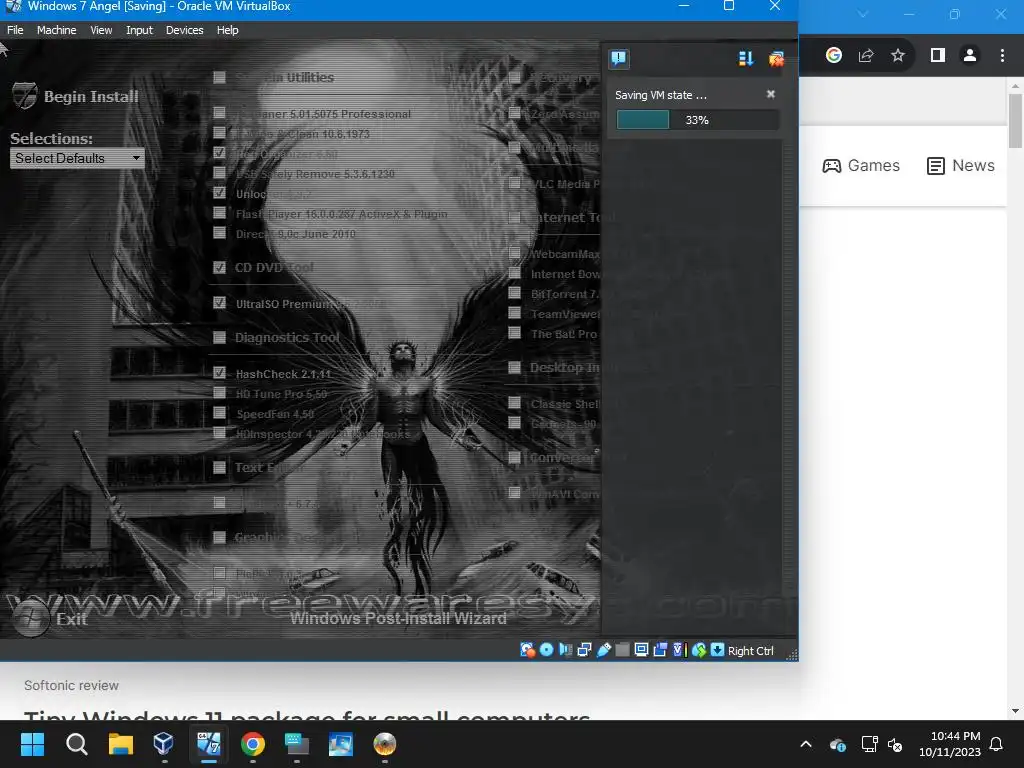Uncheck the HashCheck 2.1.11 checkbox
Screen dimensions: 1024x768
pyautogui.click(x=219, y=373)
